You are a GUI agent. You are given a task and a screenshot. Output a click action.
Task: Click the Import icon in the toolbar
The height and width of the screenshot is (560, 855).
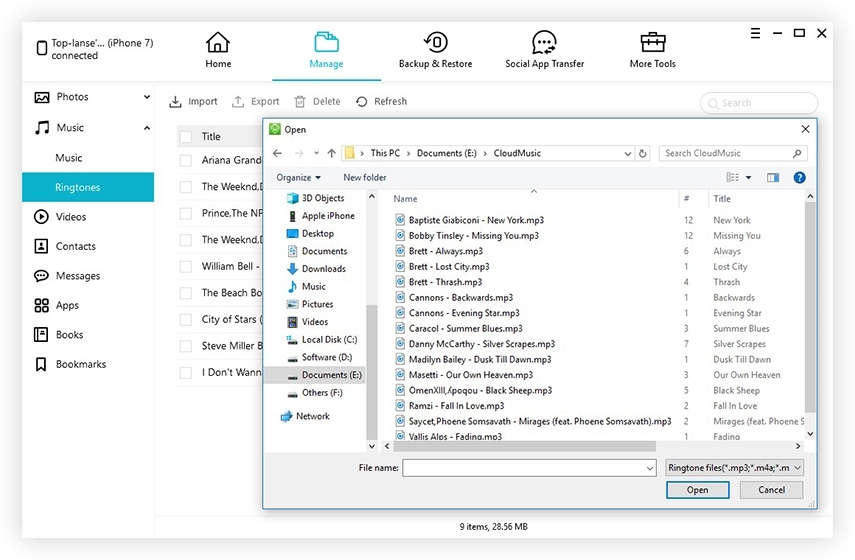175,101
